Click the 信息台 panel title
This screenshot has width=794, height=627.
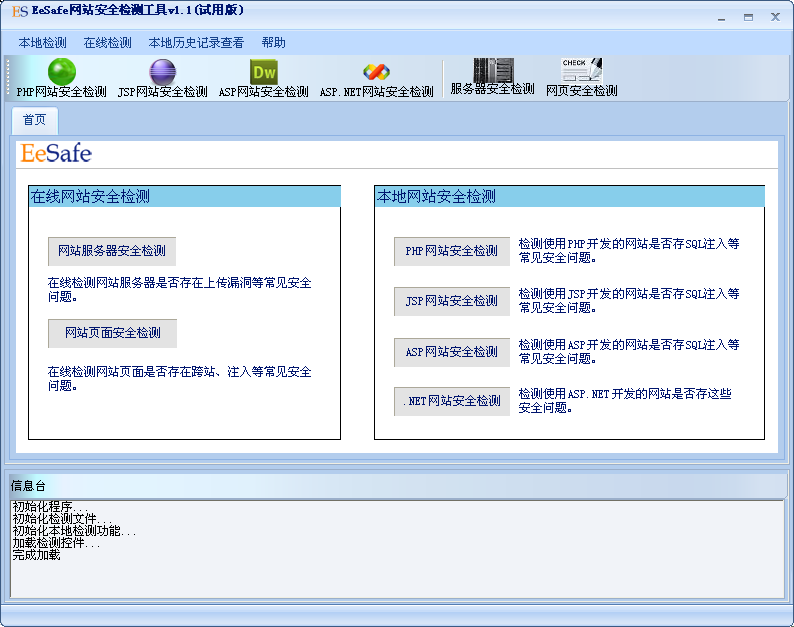coord(28,486)
